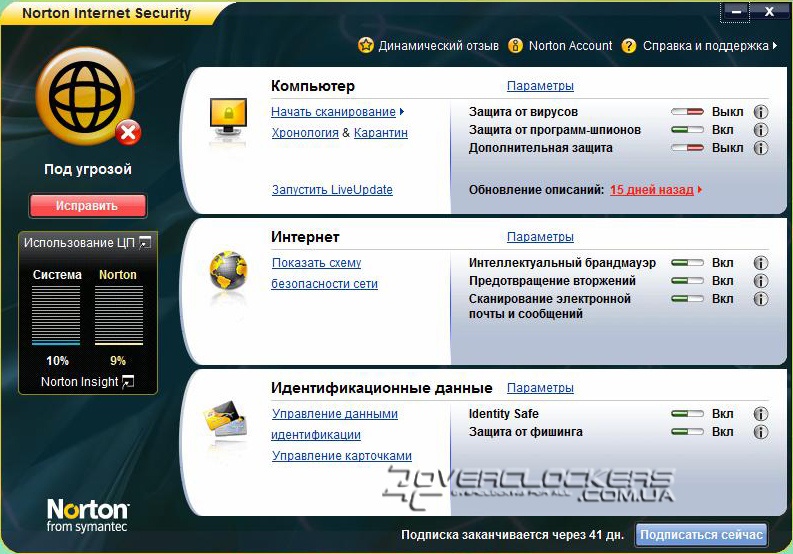This screenshot has width=793, height=554.
Task: Click Начать сканирование link
Action: [x=333, y=112]
